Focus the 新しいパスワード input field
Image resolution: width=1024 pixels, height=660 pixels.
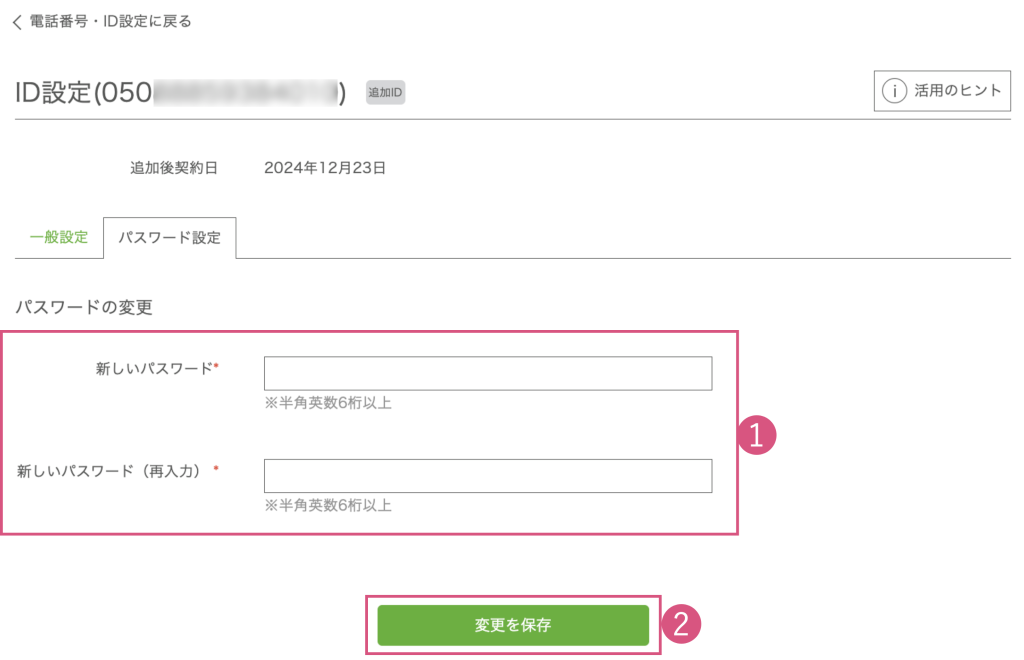487,373
